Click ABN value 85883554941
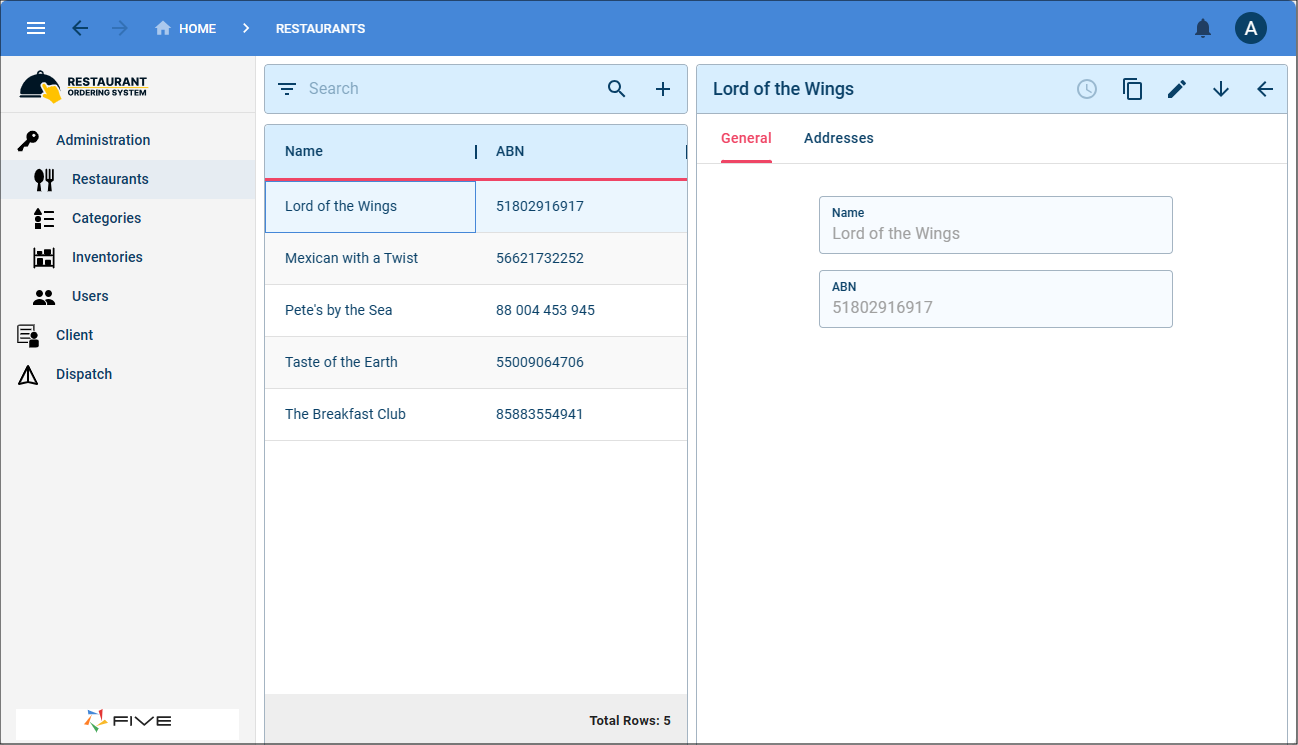This screenshot has width=1298, height=745. pyautogui.click(x=540, y=415)
